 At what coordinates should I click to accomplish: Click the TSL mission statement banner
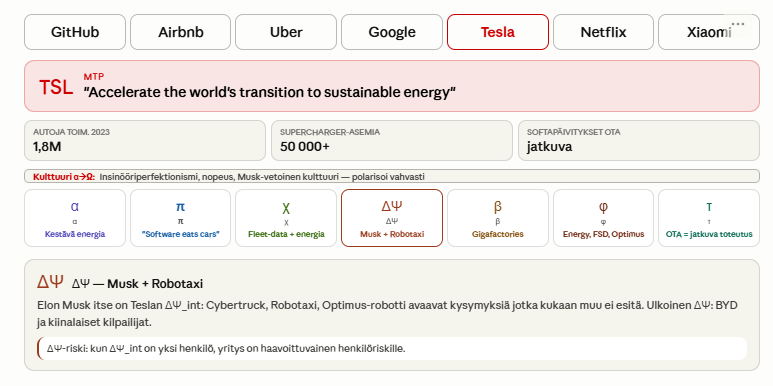[x=392, y=86]
